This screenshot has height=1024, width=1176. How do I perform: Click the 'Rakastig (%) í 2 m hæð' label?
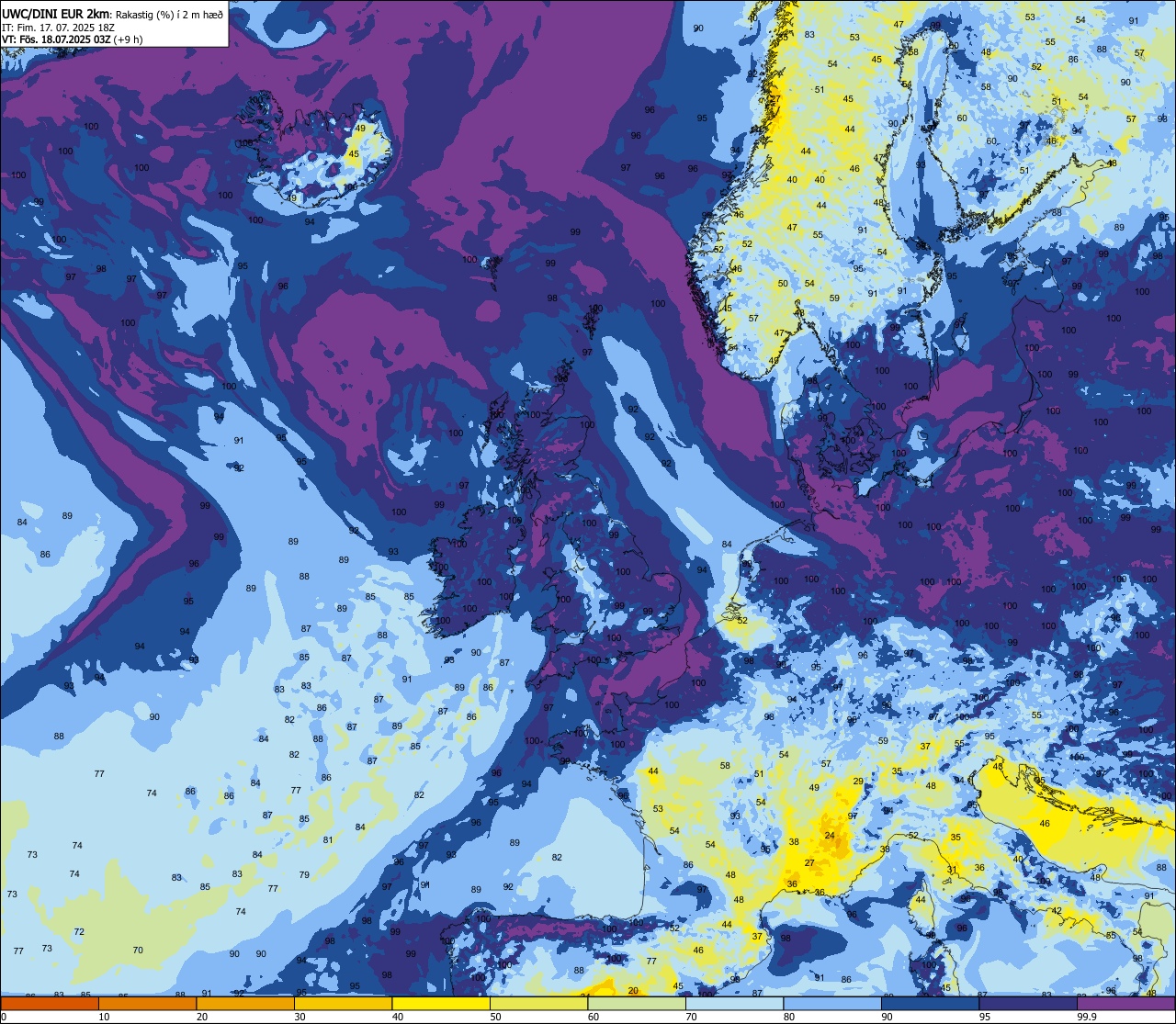coord(169,14)
